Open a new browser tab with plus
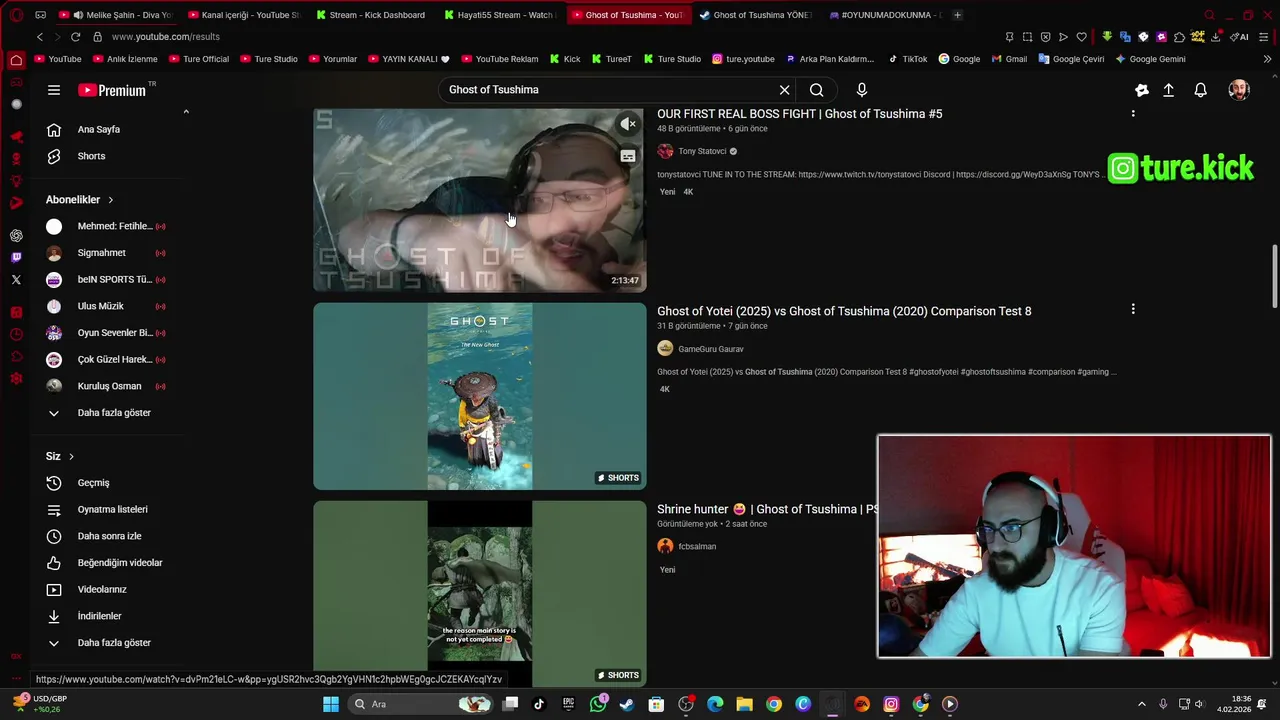1280x720 pixels. click(957, 15)
